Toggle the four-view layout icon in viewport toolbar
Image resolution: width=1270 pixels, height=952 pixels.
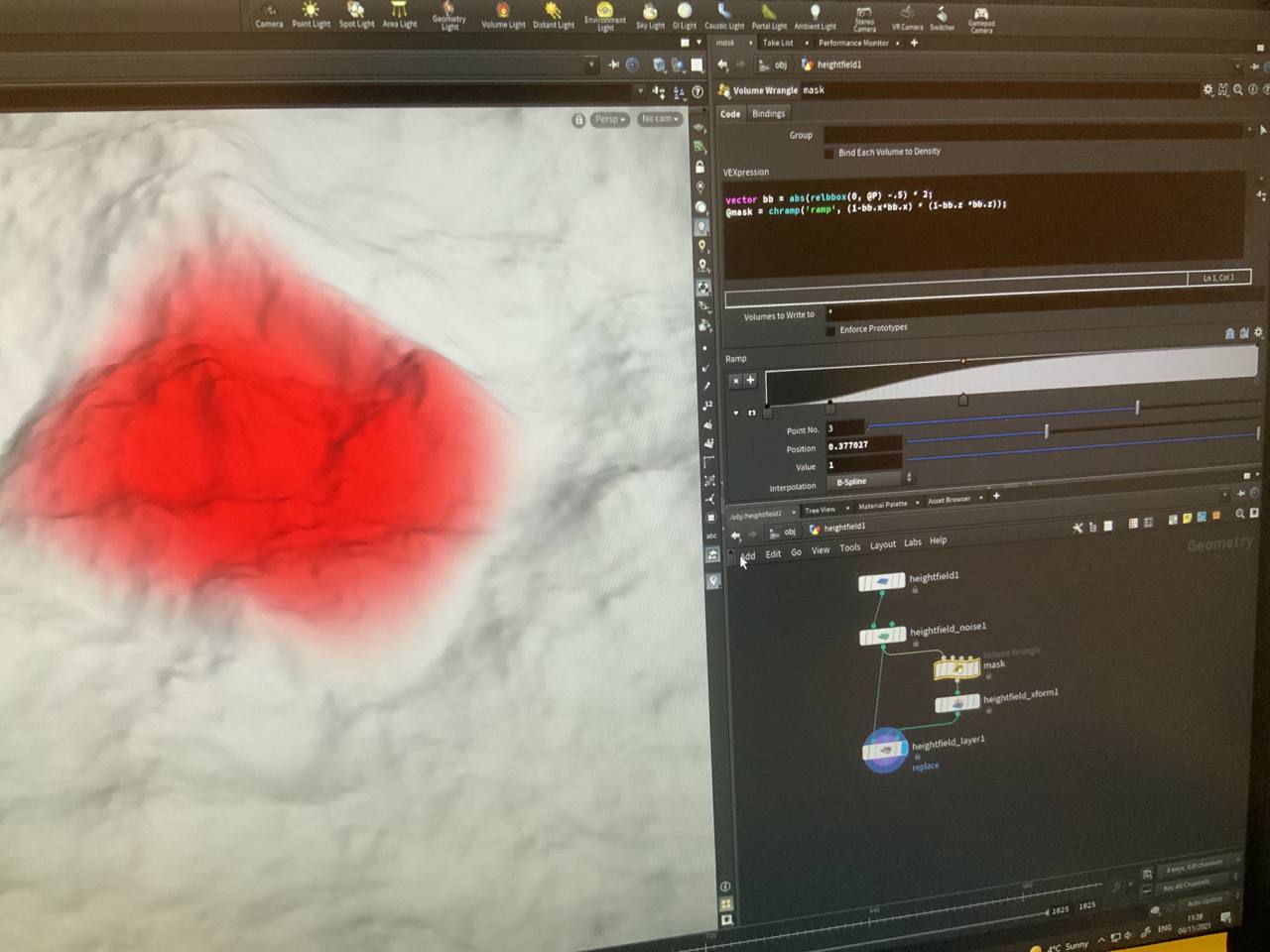pyautogui.click(x=726, y=903)
